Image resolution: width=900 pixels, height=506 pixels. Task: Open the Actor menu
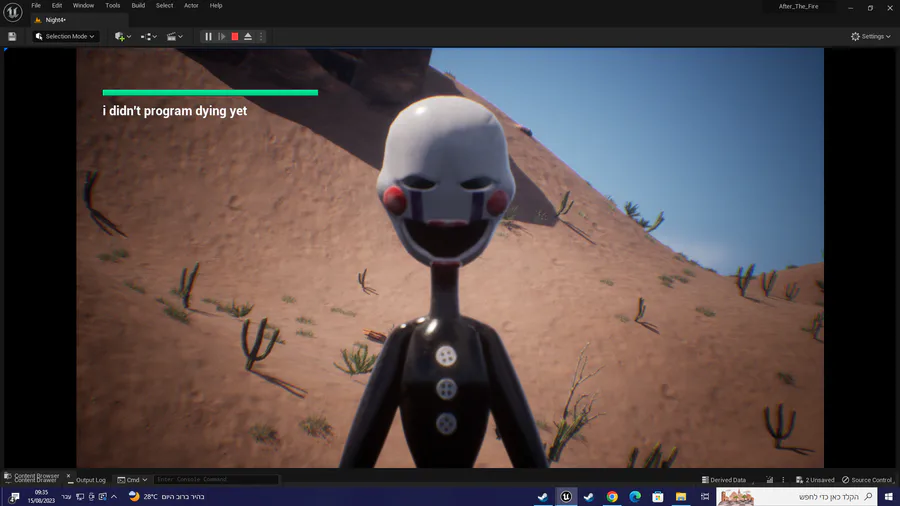click(x=191, y=6)
